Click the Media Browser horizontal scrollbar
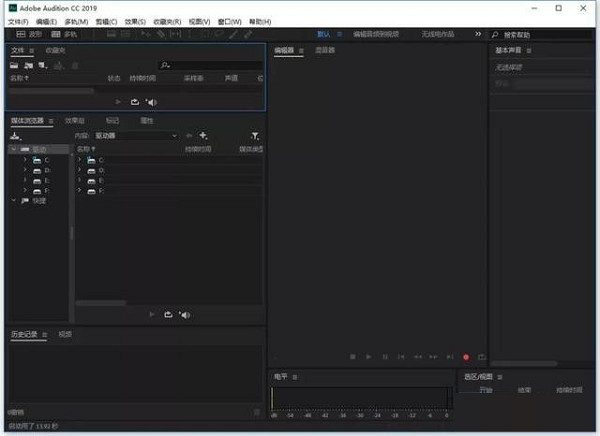The width and height of the screenshot is (600, 436). [x=101, y=303]
